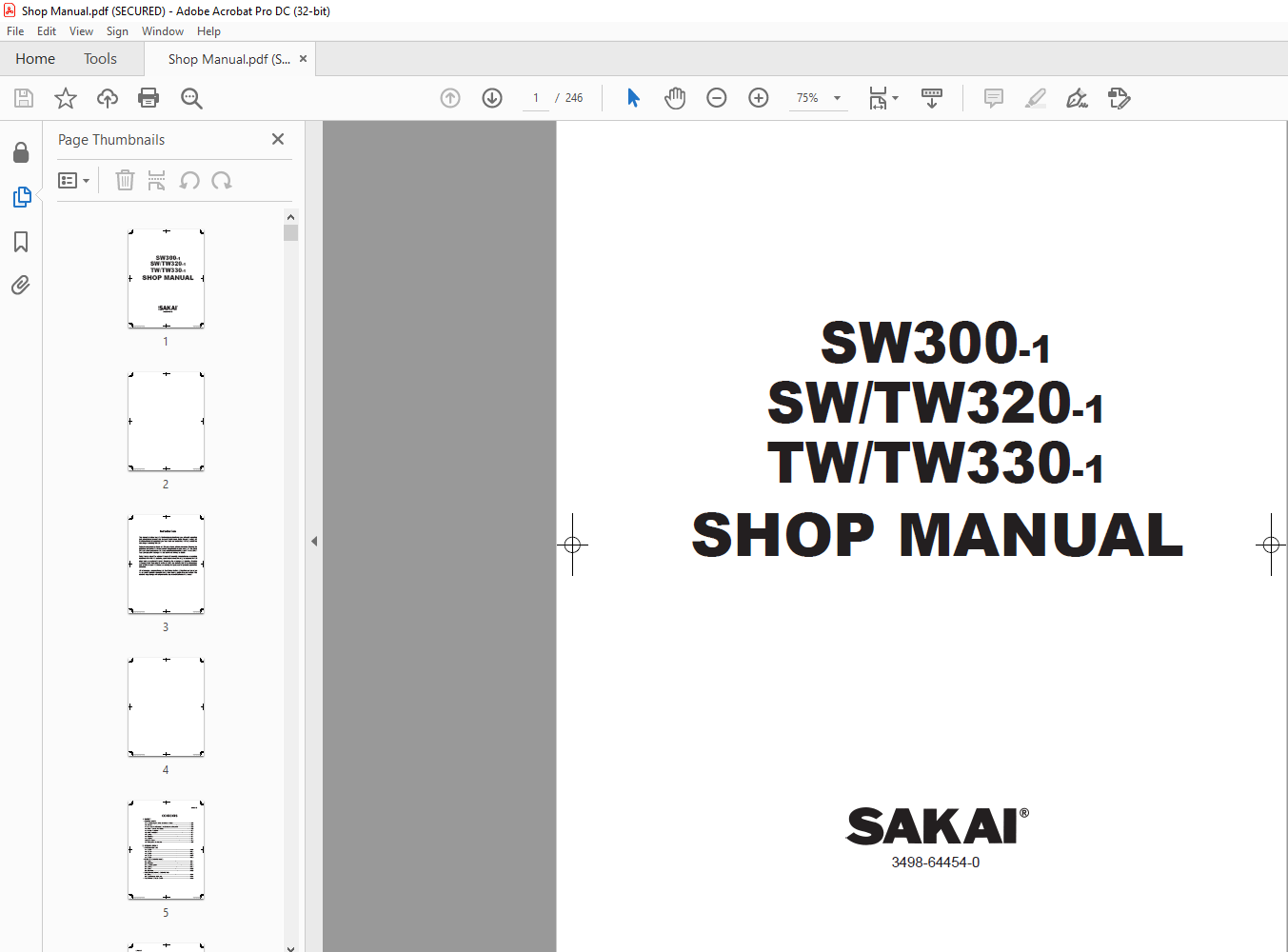Click the scrolling mode keyboard icon
This screenshot has width=1288, height=952.
(x=932, y=98)
